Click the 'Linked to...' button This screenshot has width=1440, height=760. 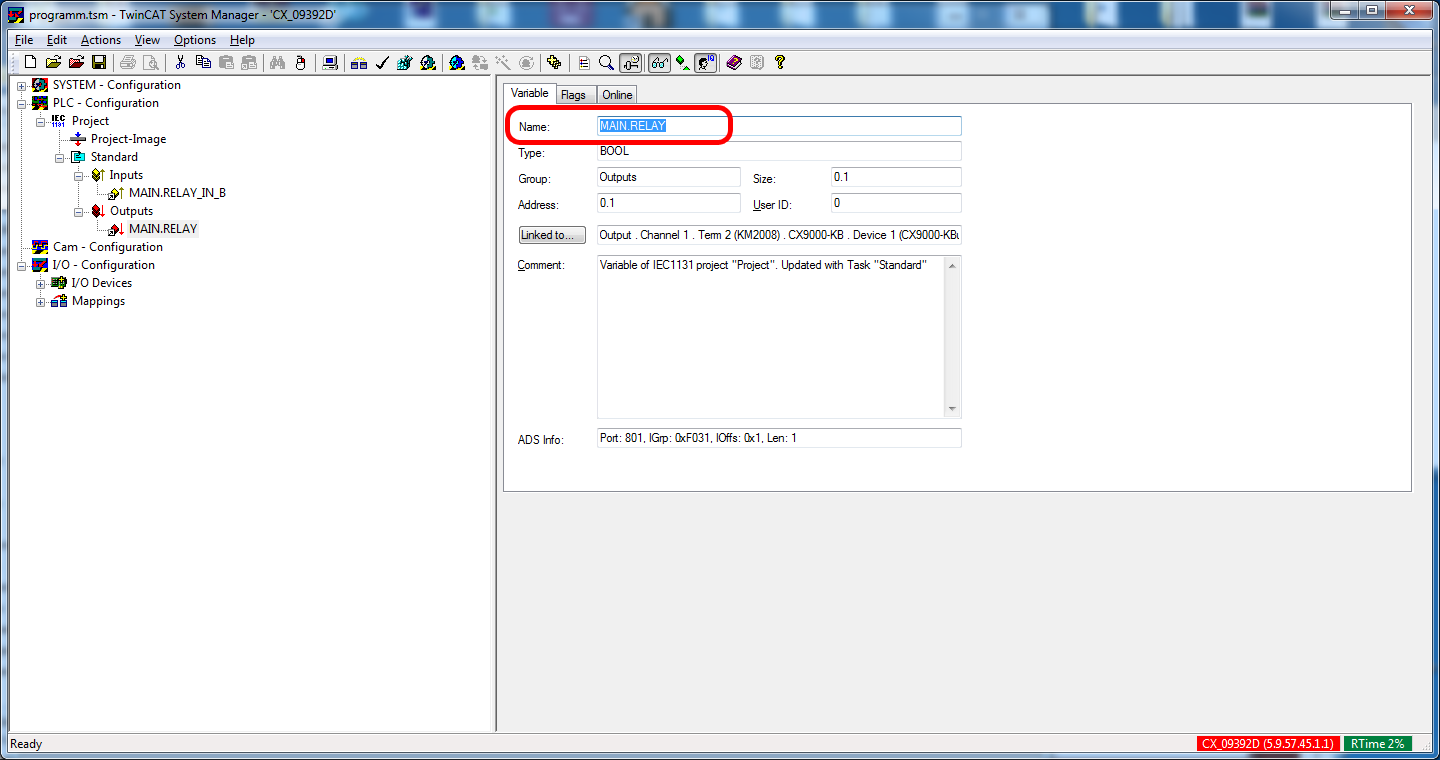[552, 235]
